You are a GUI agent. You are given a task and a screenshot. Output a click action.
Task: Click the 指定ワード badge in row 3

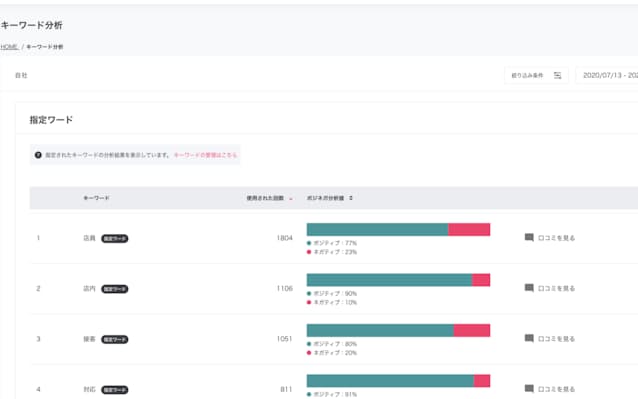click(115, 339)
